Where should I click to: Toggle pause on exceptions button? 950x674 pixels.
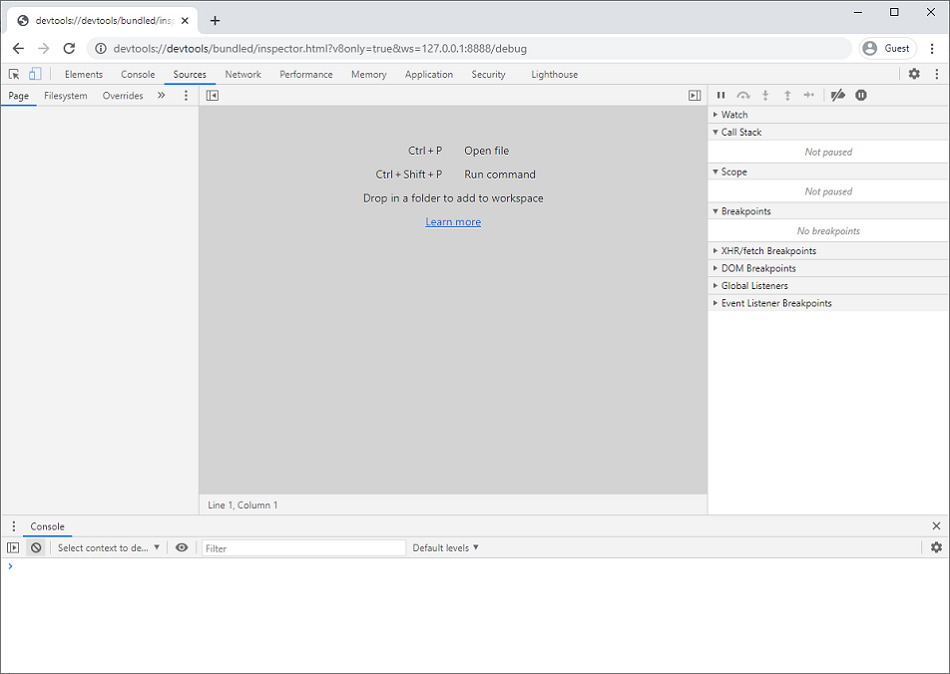tap(861, 96)
